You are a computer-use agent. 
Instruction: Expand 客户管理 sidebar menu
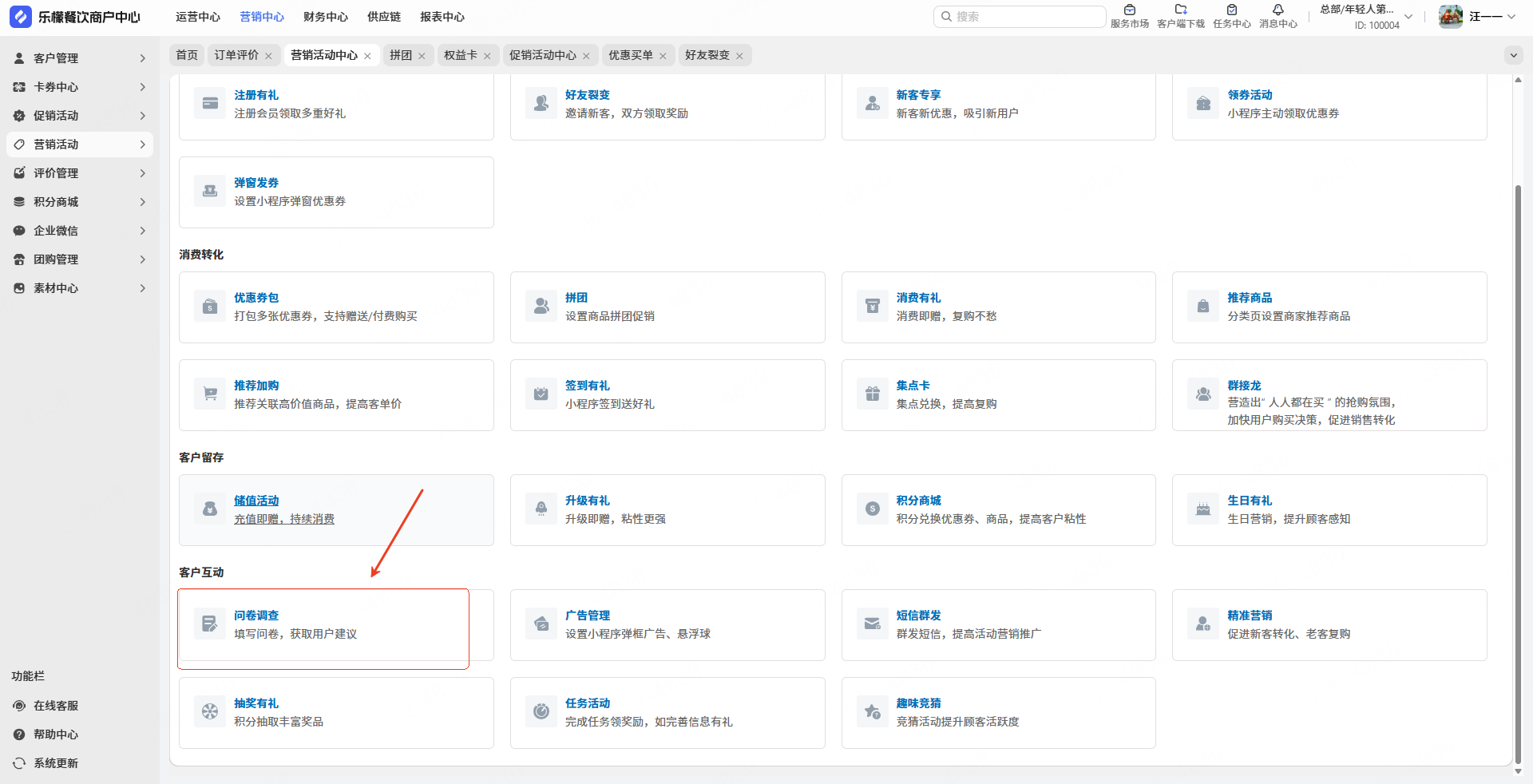[80, 58]
